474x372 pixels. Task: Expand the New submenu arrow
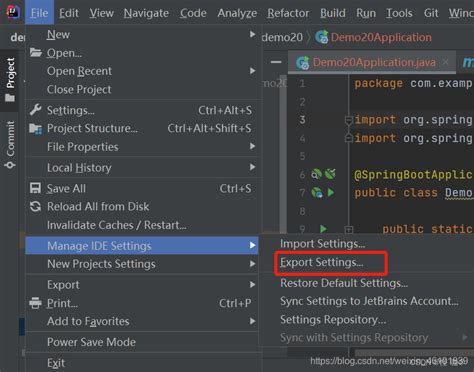[x=252, y=34]
